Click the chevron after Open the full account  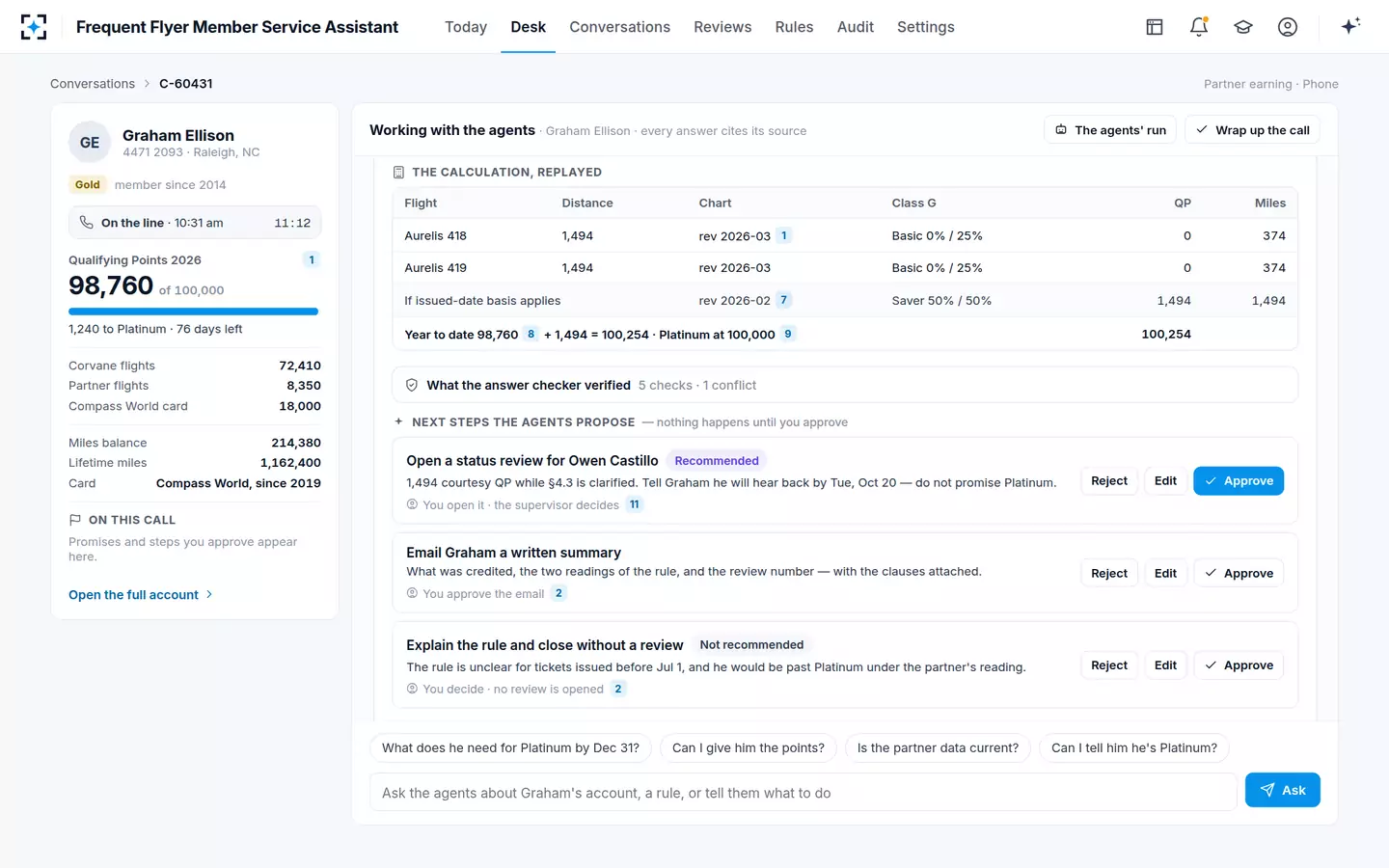coord(209,595)
